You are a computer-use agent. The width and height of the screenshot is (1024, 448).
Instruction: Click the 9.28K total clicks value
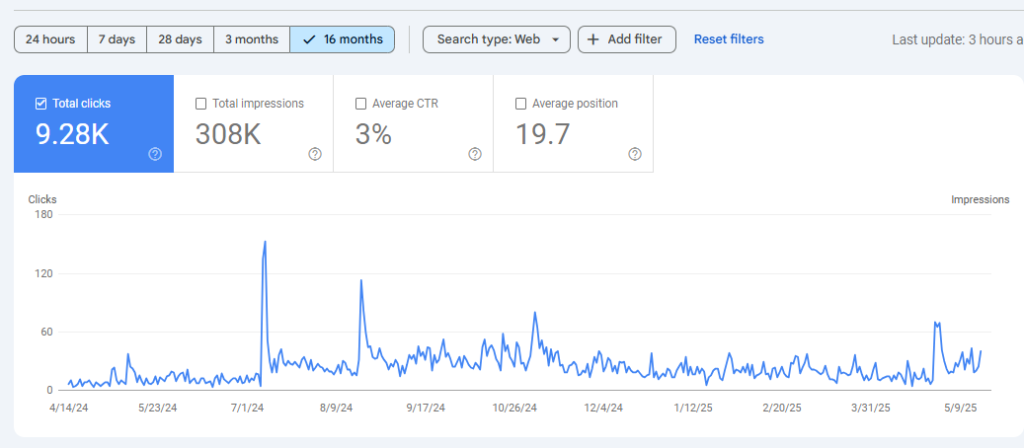click(72, 134)
